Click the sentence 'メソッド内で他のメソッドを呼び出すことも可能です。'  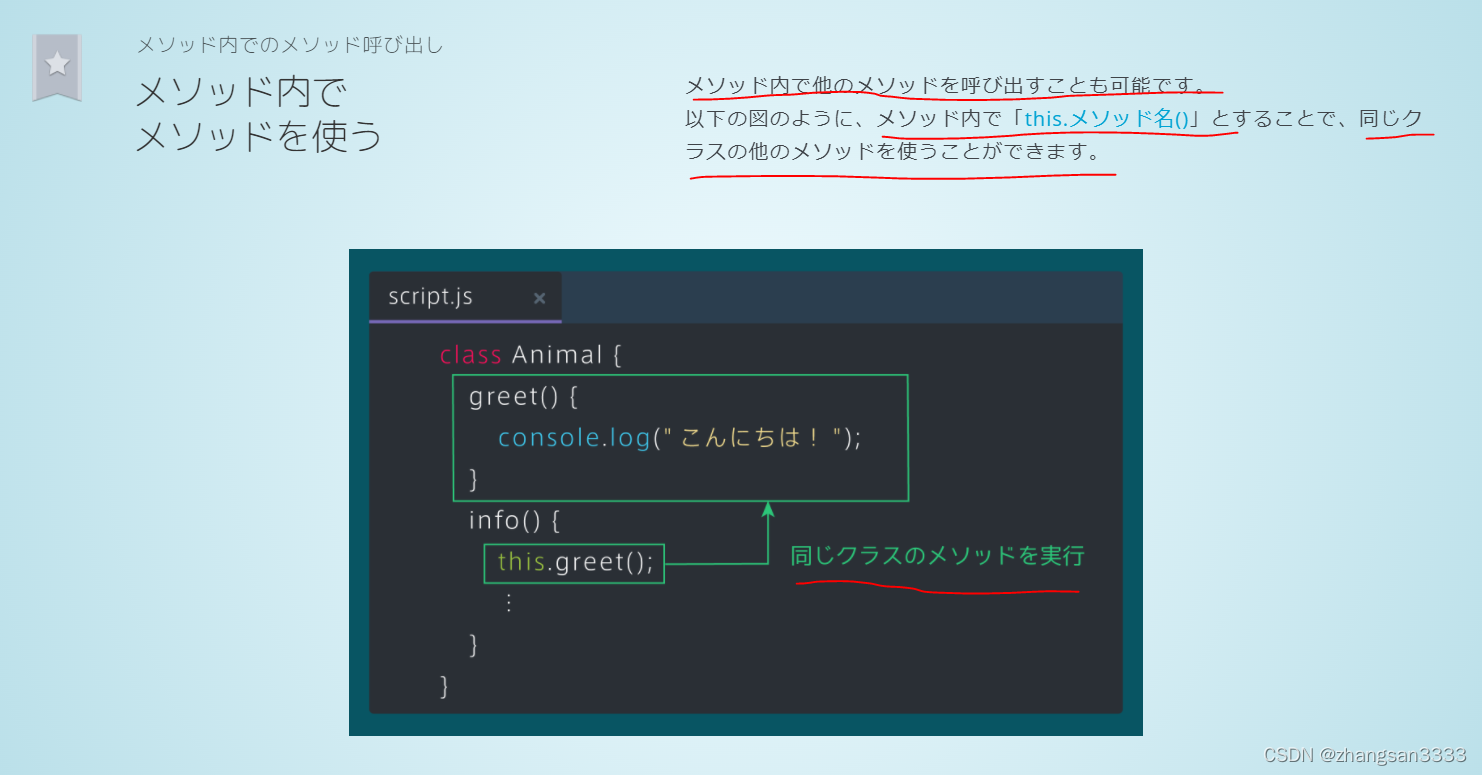948,85
